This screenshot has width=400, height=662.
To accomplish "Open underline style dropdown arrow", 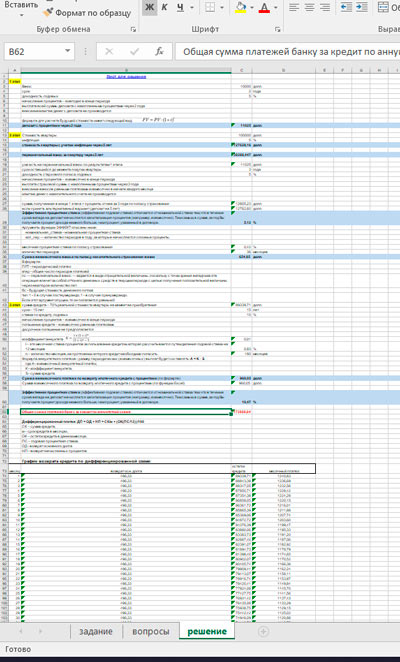I will click(x=192, y=8).
